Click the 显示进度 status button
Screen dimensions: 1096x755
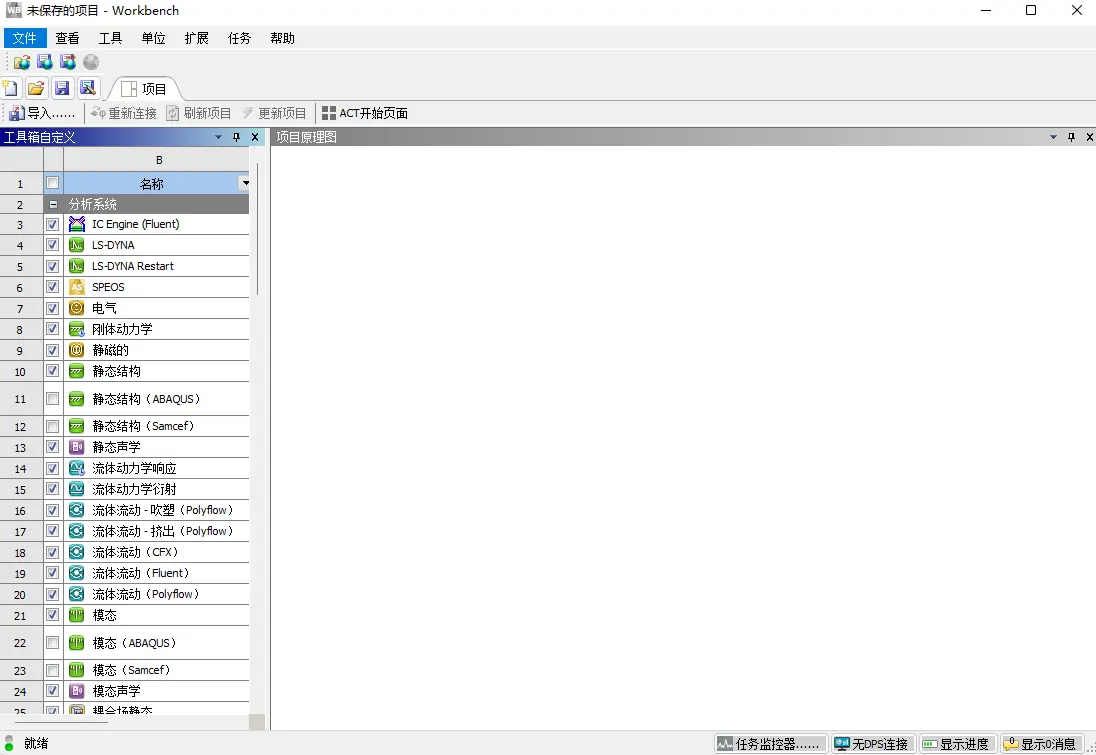[x=957, y=744]
